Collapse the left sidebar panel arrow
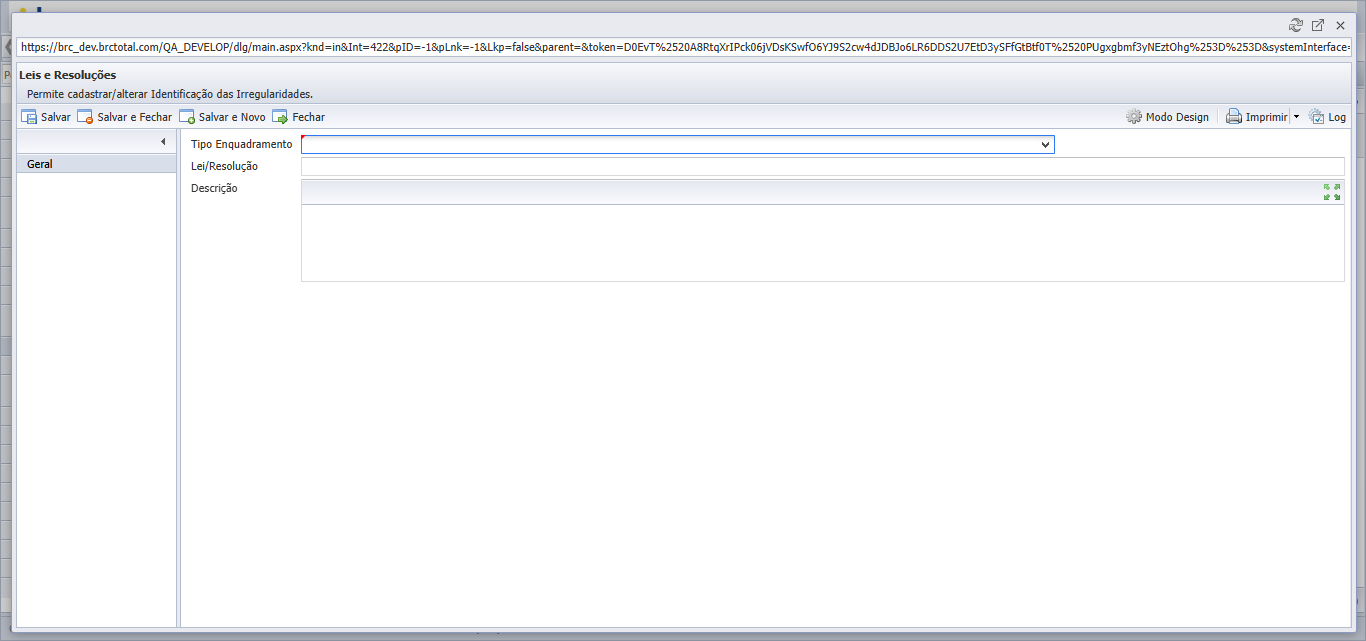This screenshot has width=1366, height=641. point(163,142)
